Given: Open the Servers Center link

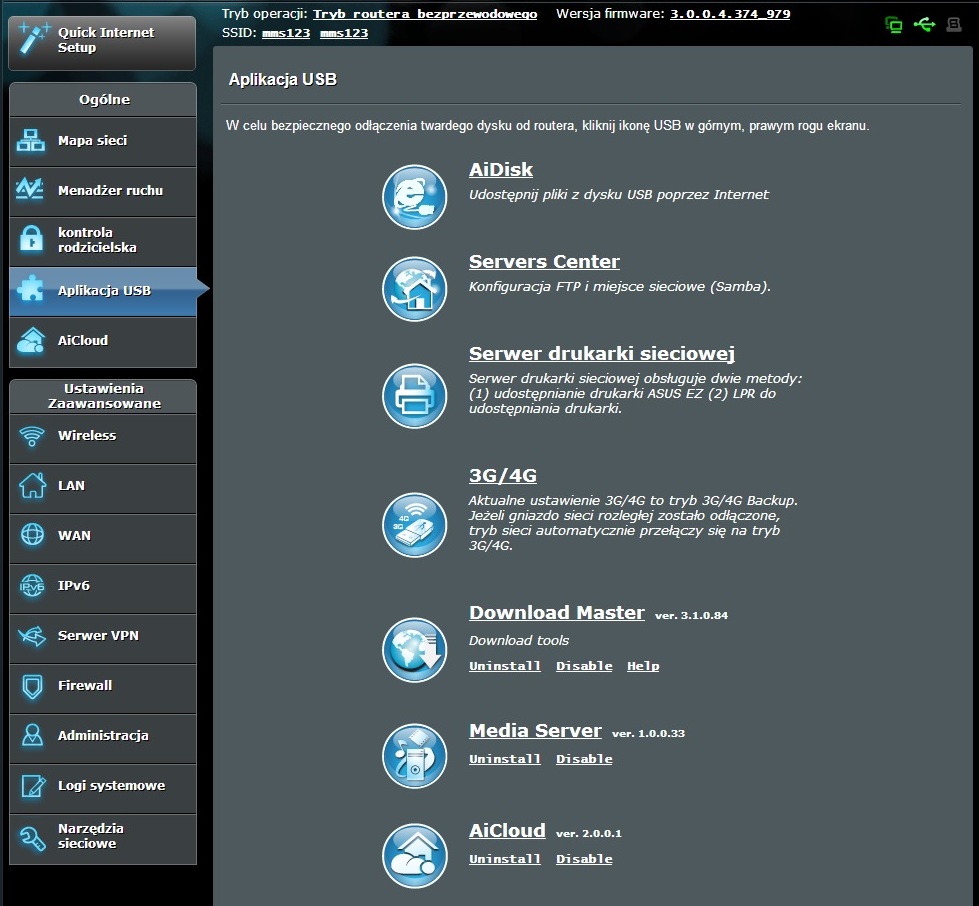Looking at the screenshot, I should [x=544, y=262].
